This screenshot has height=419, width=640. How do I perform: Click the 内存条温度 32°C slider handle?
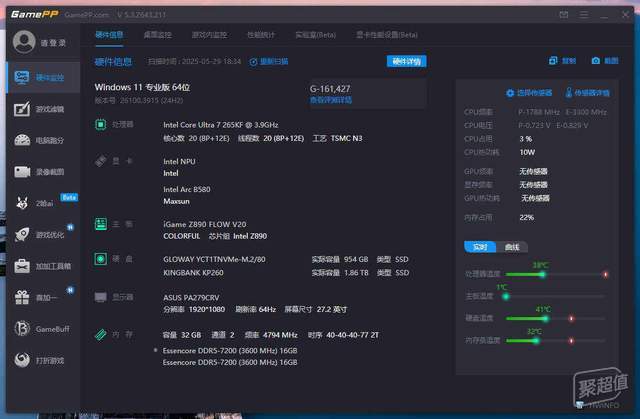536,341
